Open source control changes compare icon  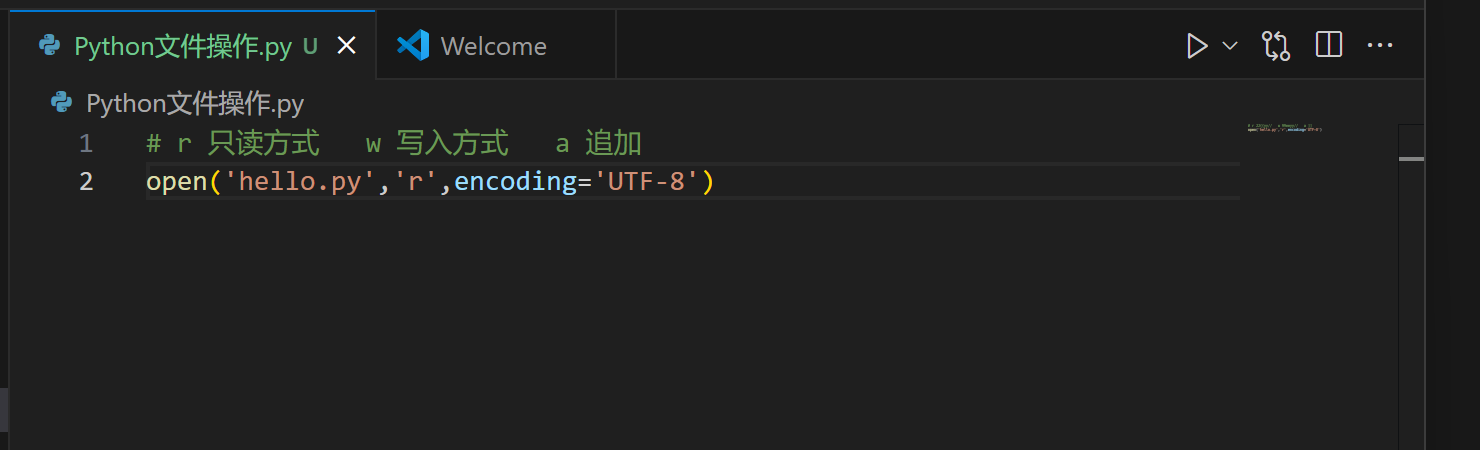1275,46
